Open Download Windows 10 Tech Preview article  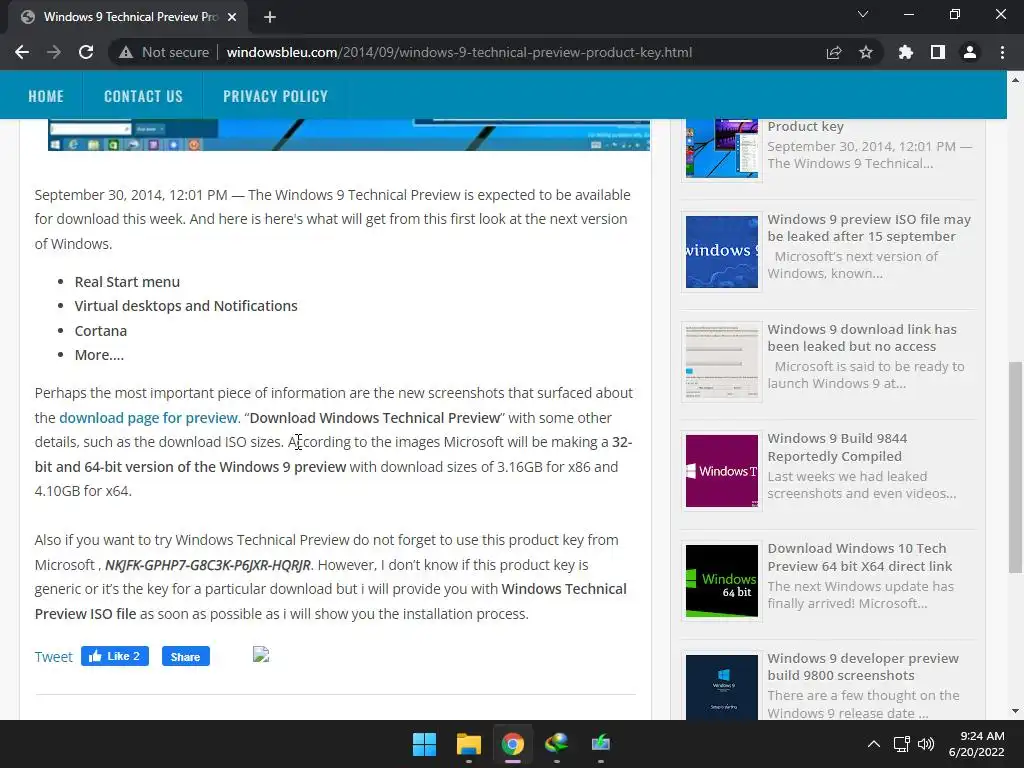[x=859, y=557]
